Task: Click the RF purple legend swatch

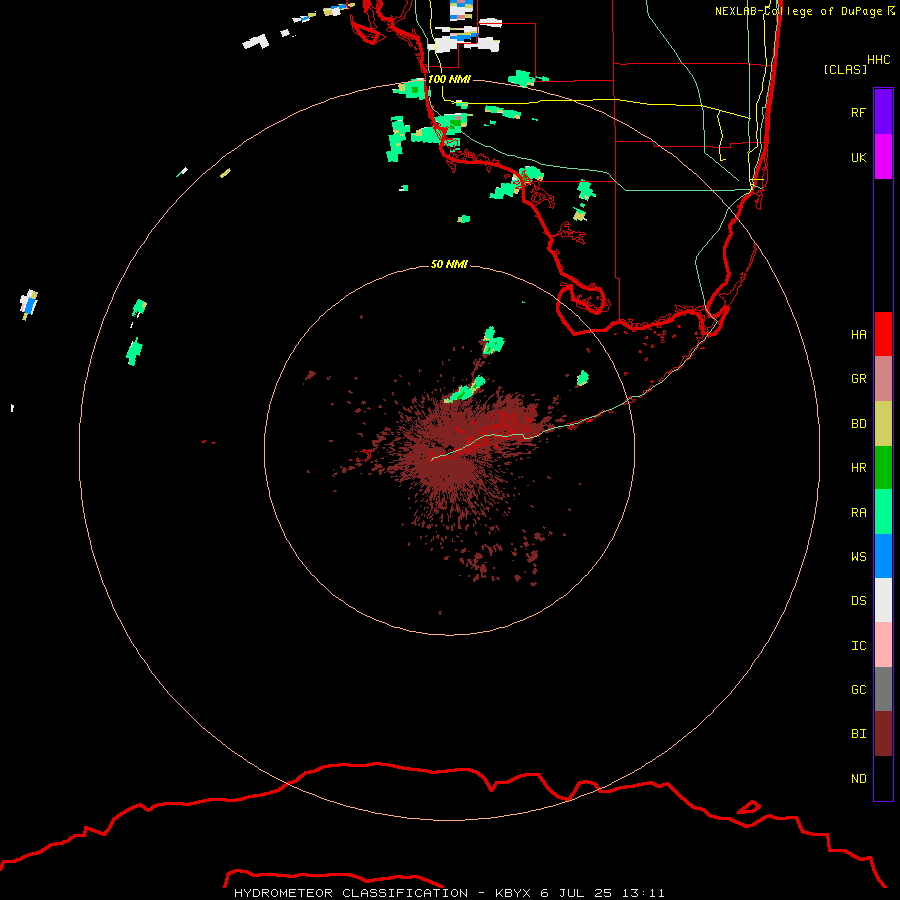Action: click(883, 112)
